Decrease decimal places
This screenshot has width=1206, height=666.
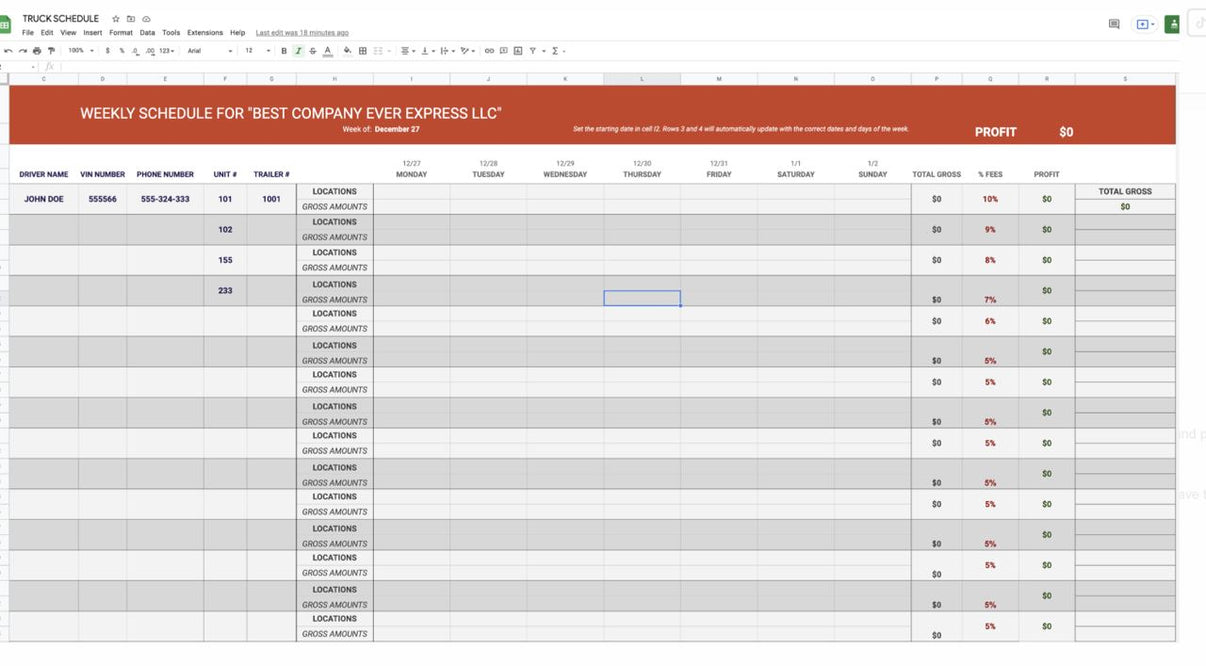coord(133,50)
